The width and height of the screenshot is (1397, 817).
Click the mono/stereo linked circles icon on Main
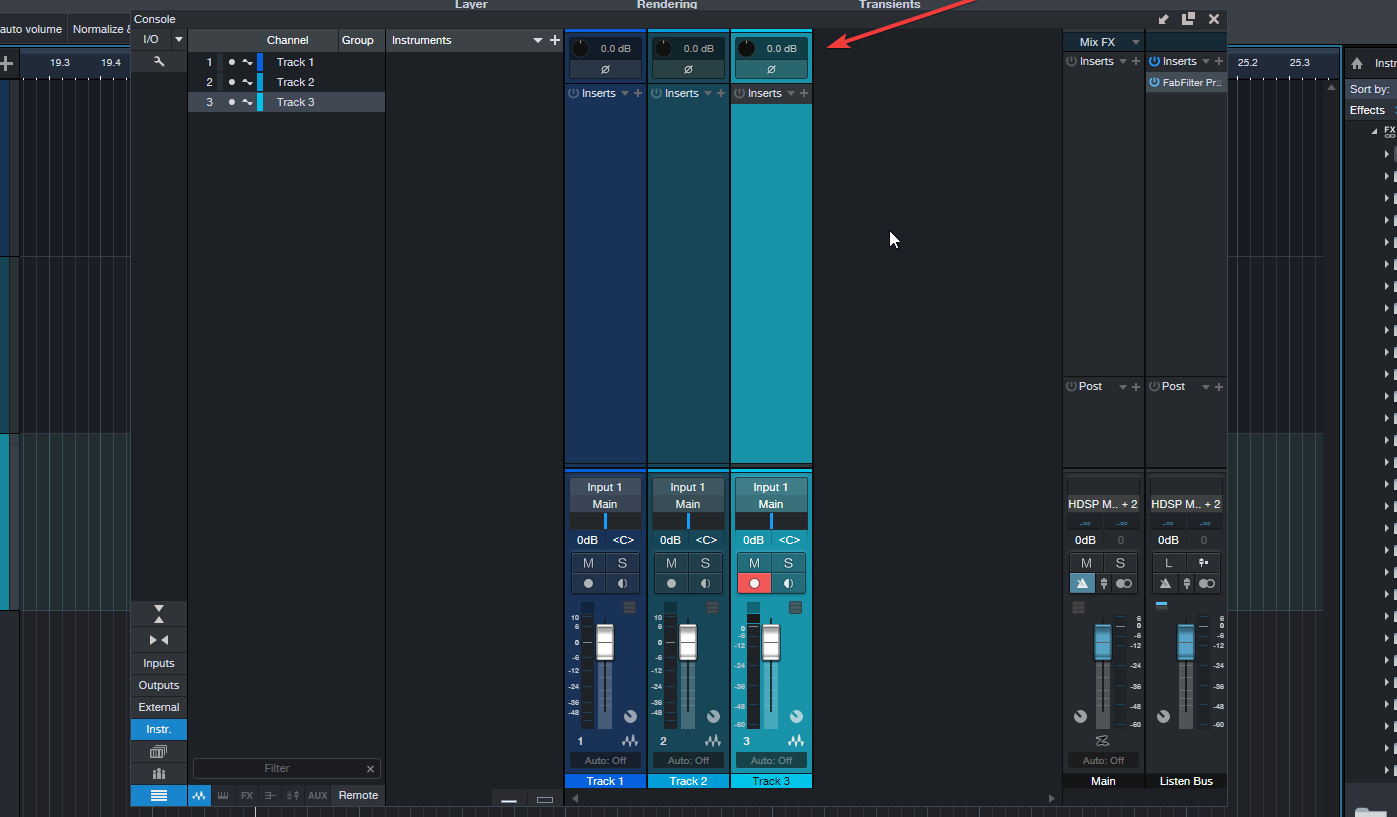[1124, 584]
